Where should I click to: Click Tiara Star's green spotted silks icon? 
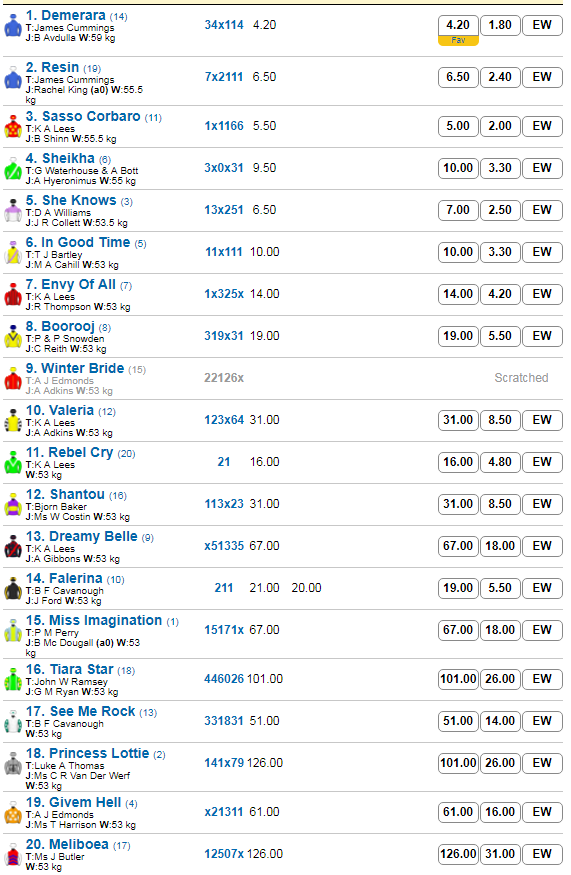pos(13,680)
